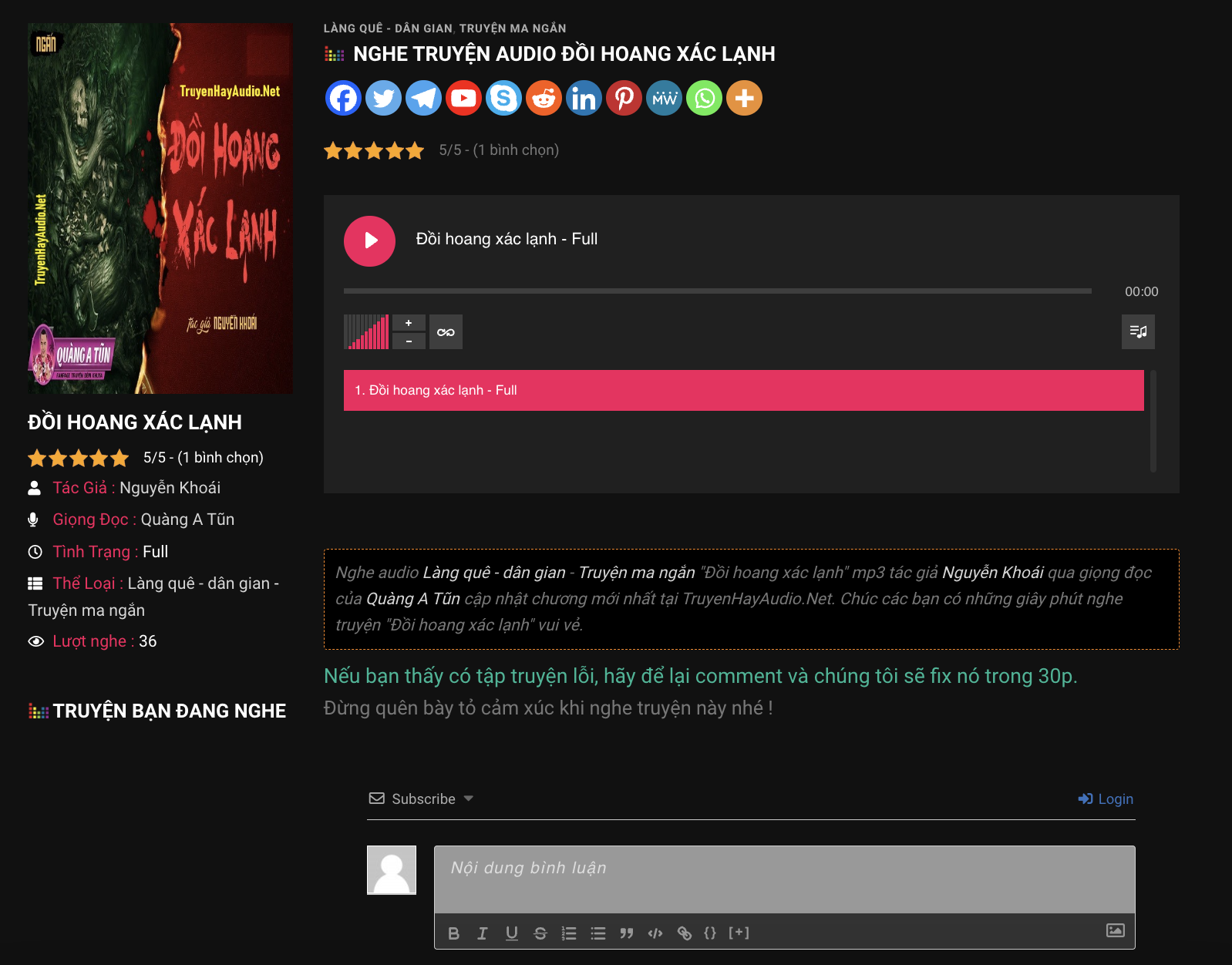Screen dimensions: 1232x965
Task: Open Làng quê - dân gian genre in sidebar
Action: (199, 583)
